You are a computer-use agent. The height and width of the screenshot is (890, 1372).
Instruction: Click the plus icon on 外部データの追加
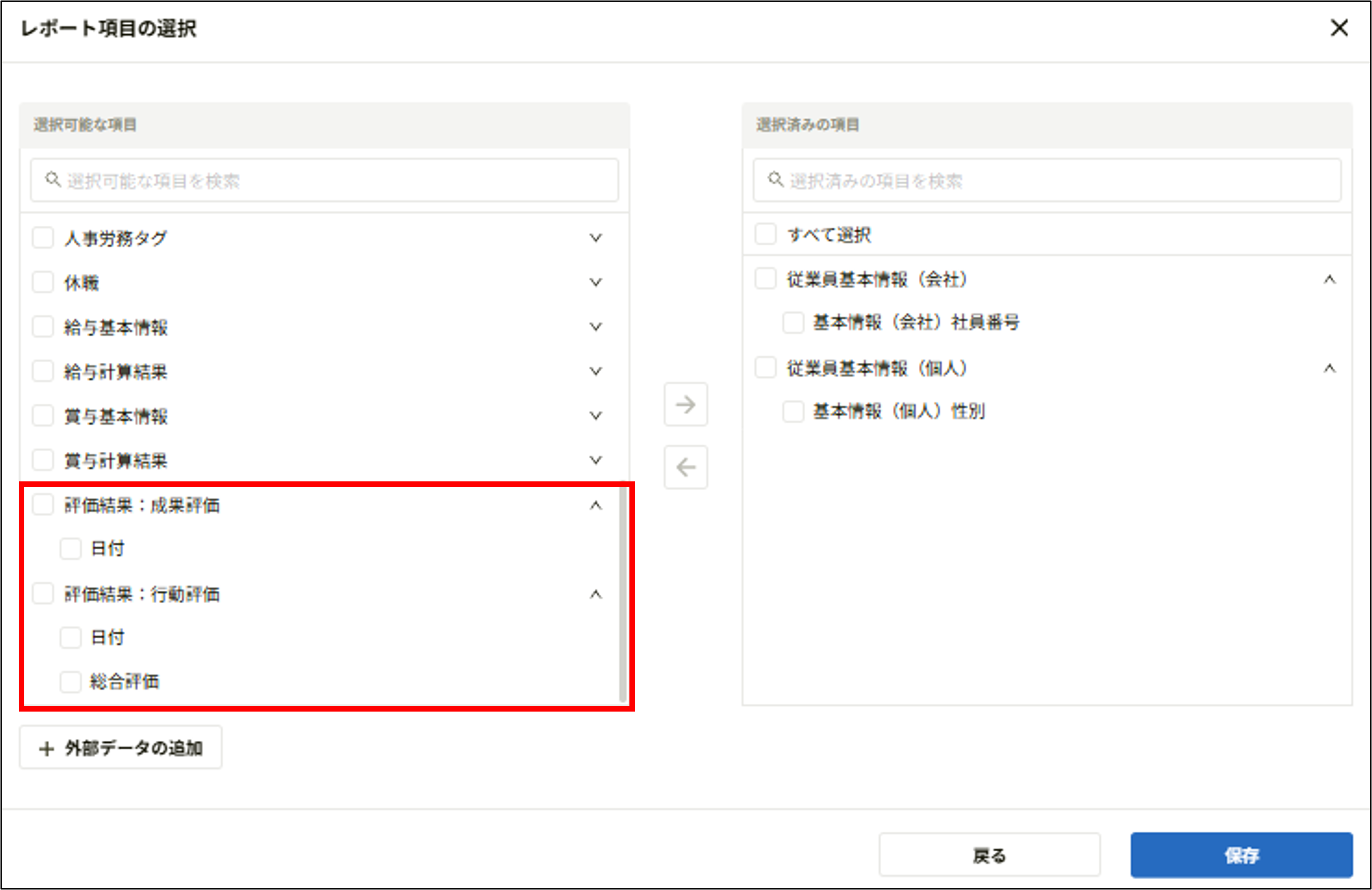point(46,747)
